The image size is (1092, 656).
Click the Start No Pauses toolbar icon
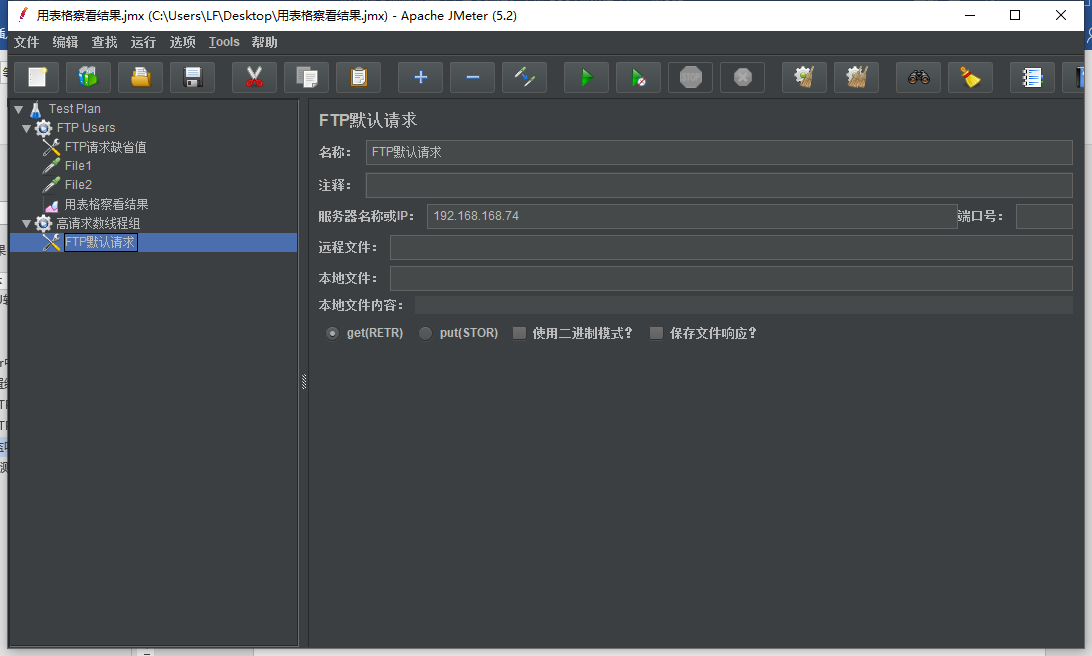(x=638, y=77)
